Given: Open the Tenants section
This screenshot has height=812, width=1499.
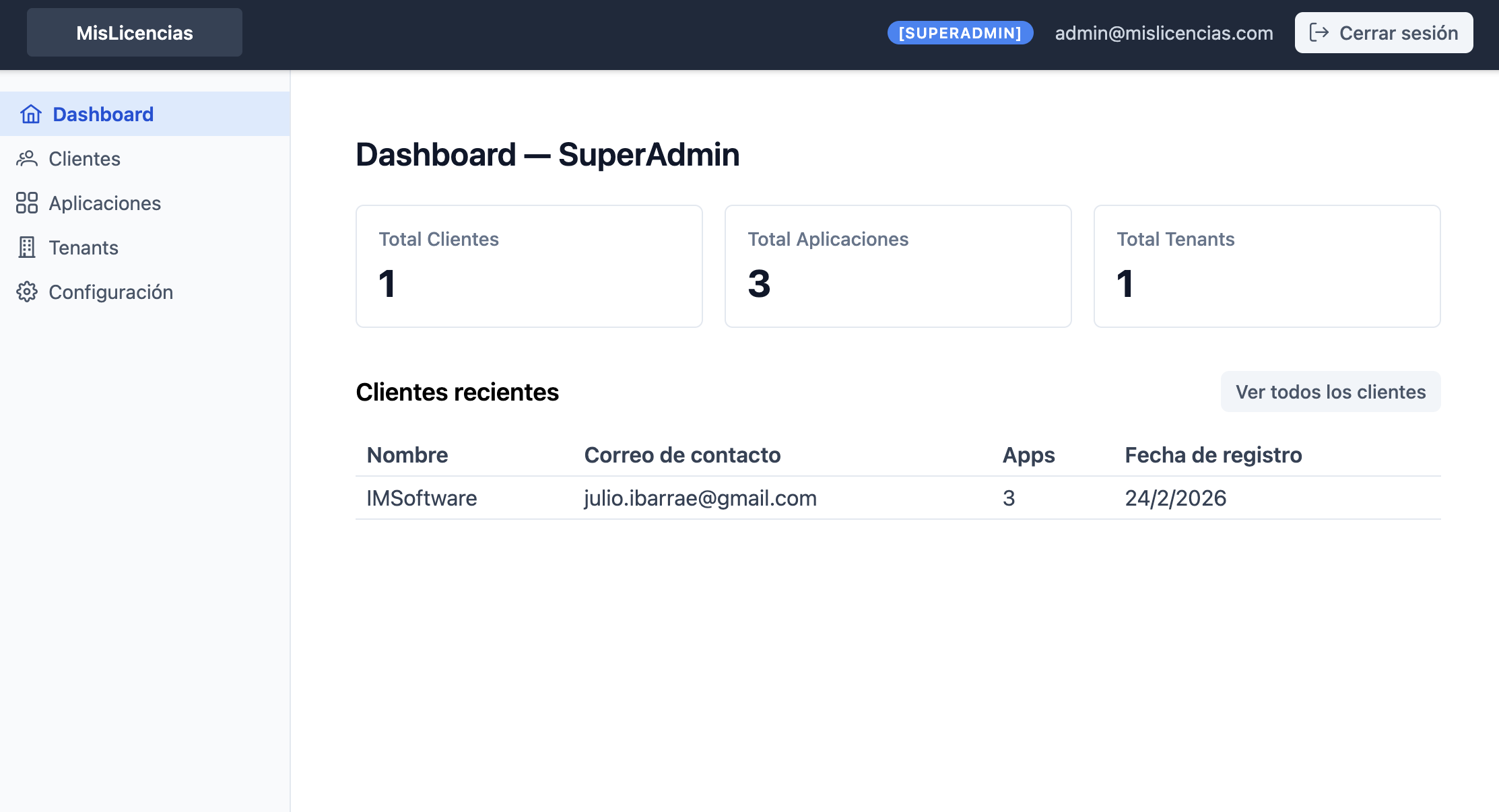Looking at the screenshot, I should [84, 247].
